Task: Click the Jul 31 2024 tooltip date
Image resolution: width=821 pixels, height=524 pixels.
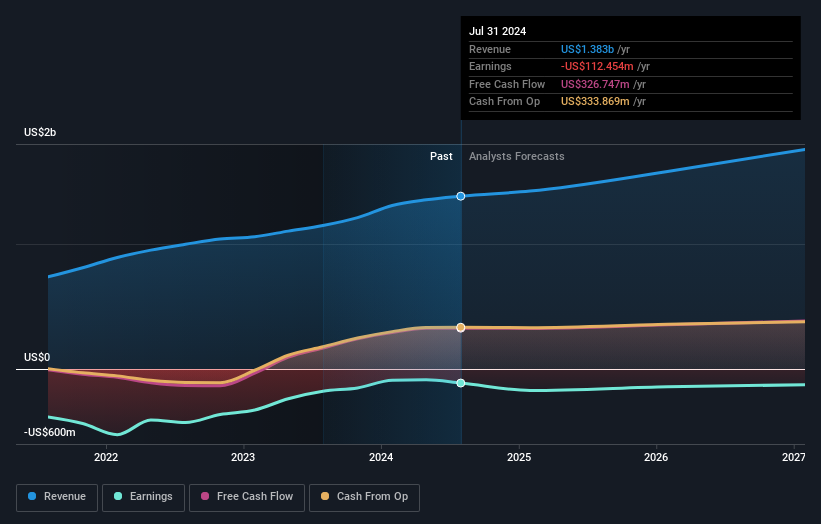Action: point(497,31)
